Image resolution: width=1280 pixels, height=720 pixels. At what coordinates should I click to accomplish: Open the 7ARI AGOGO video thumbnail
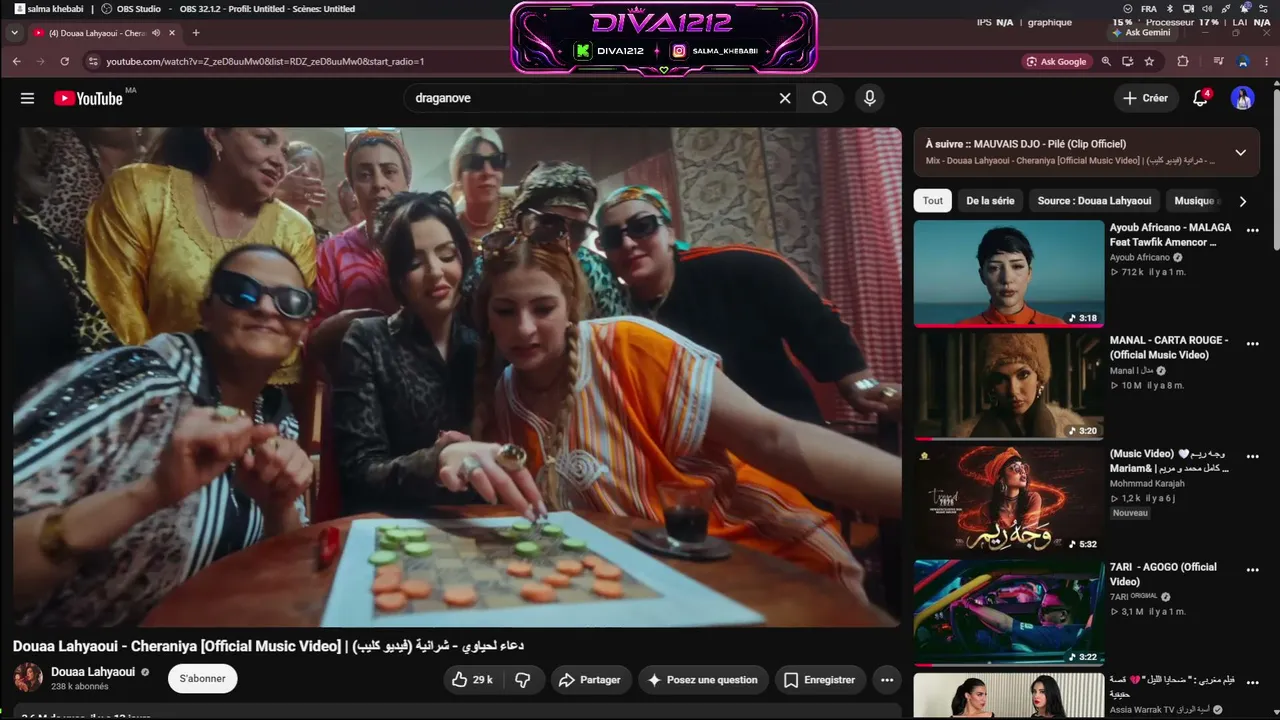1009,613
